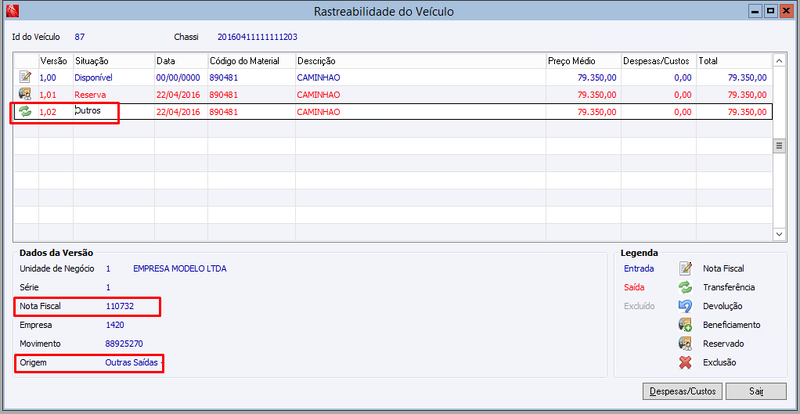Image resolution: width=800 pixels, height=414 pixels.
Task: Click the Transferência icon on version 1,02 row
Action: pos(25,111)
